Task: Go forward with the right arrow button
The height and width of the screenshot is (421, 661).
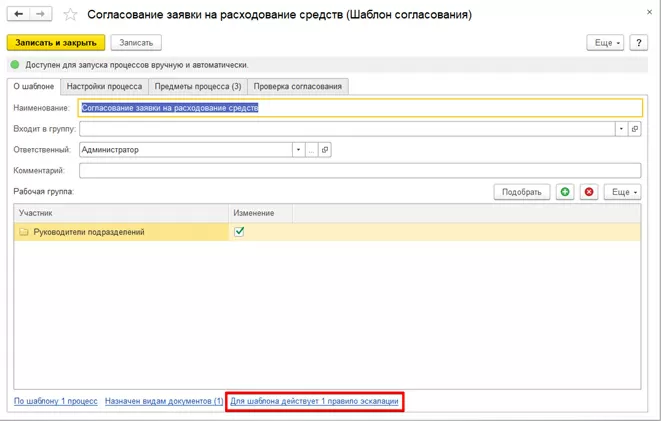Action: tap(40, 14)
